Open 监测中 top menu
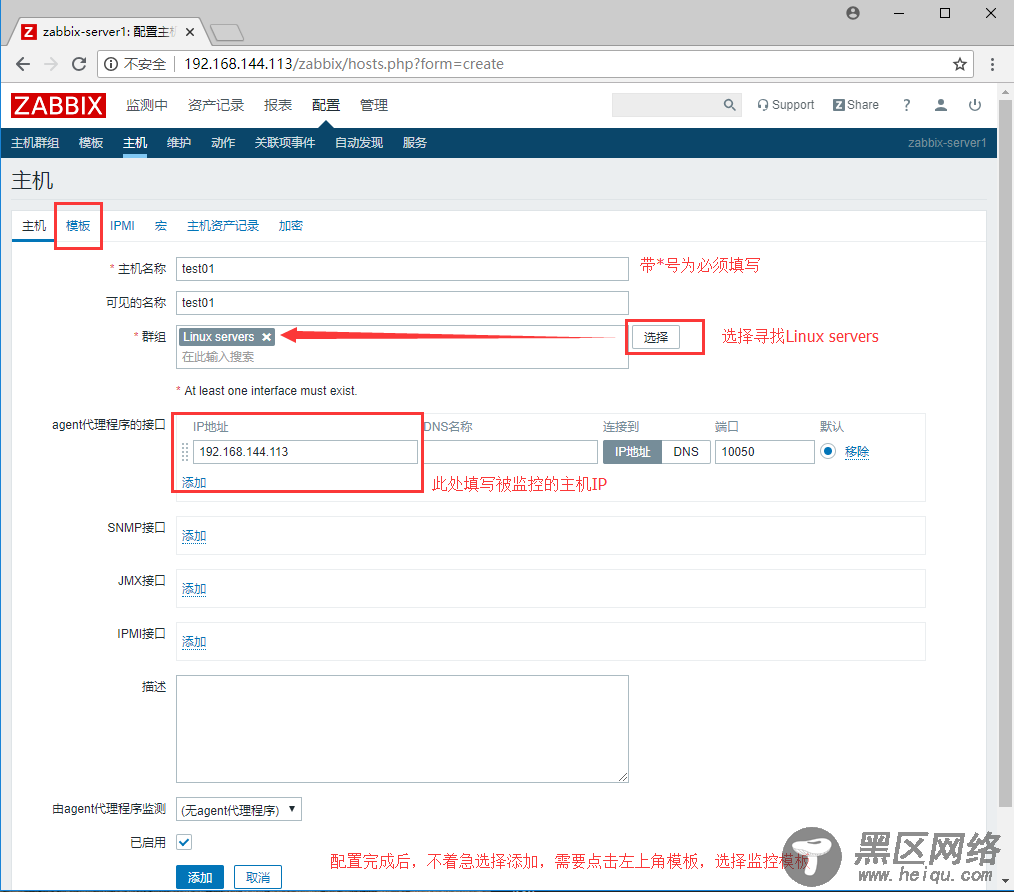The width and height of the screenshot is (1014, 892). coord(147,105)
